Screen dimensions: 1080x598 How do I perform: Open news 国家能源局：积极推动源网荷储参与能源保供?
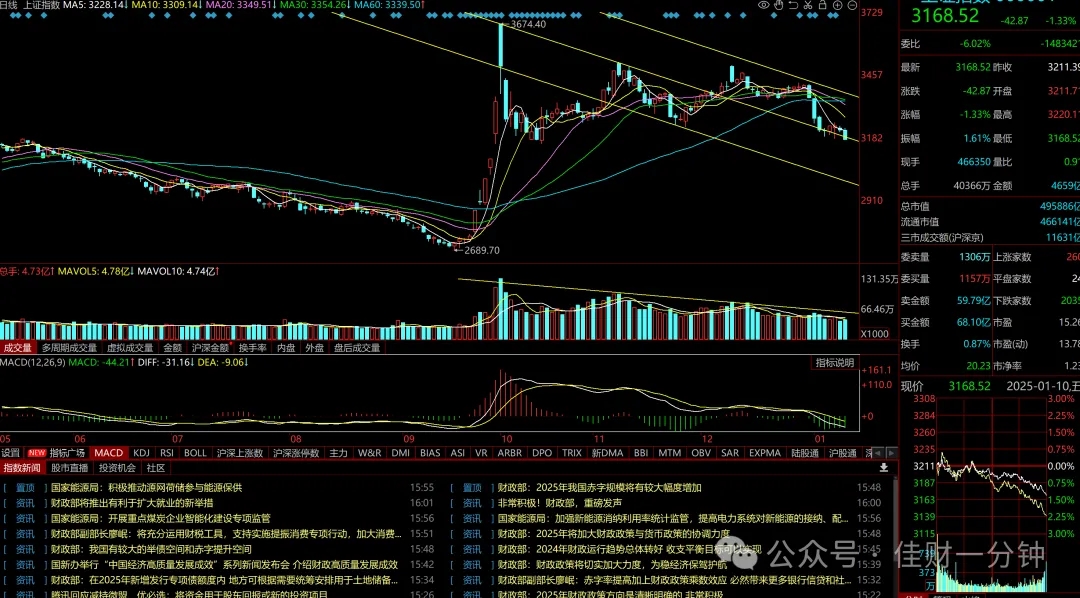click(147, 488)
